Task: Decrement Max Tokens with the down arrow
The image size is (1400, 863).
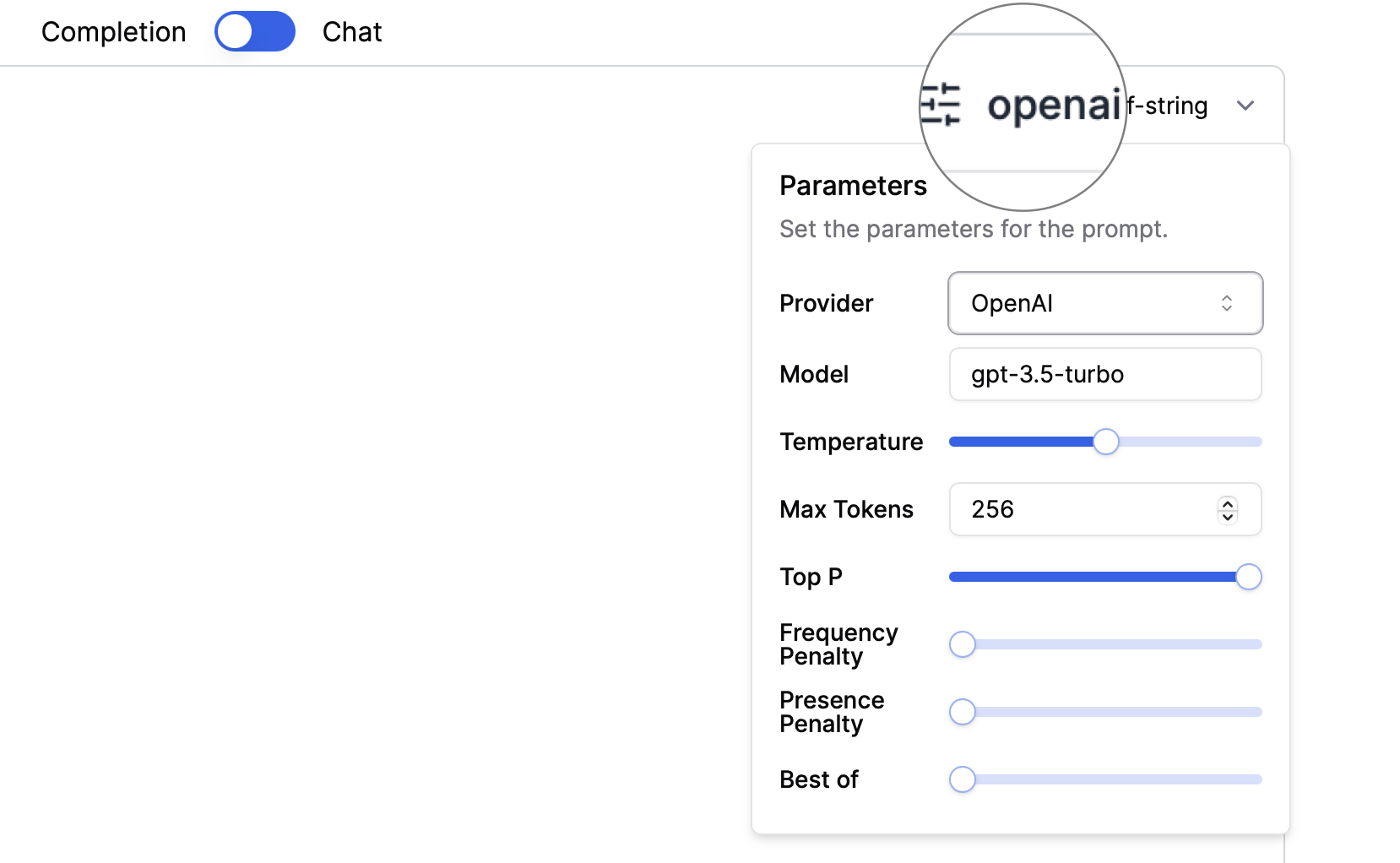Action: (1228, 517)
